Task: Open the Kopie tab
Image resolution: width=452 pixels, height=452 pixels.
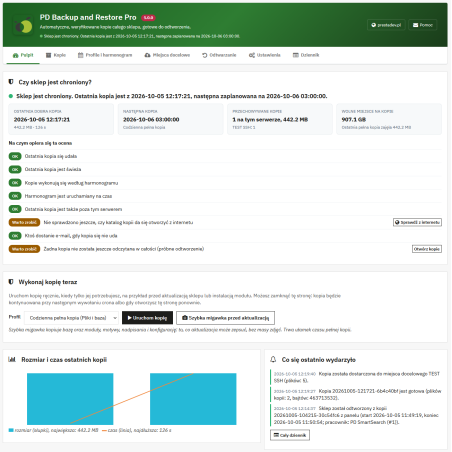Action: (x=56, y=55)
